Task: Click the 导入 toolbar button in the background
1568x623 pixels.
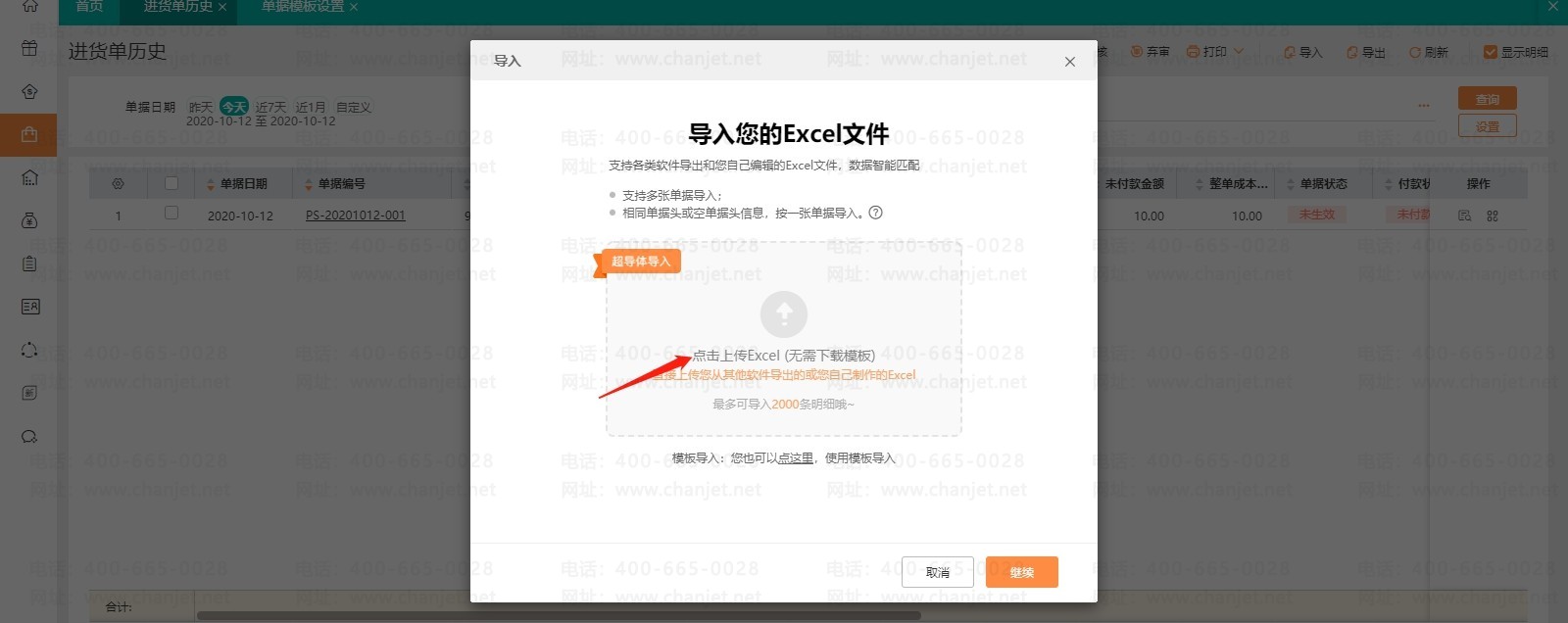Action: click(x=1303, y=53)
